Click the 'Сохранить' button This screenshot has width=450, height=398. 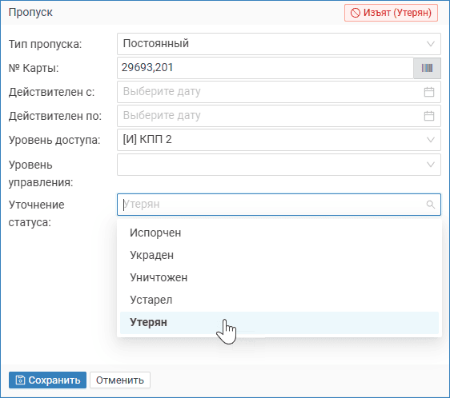(x=48, y=380)
